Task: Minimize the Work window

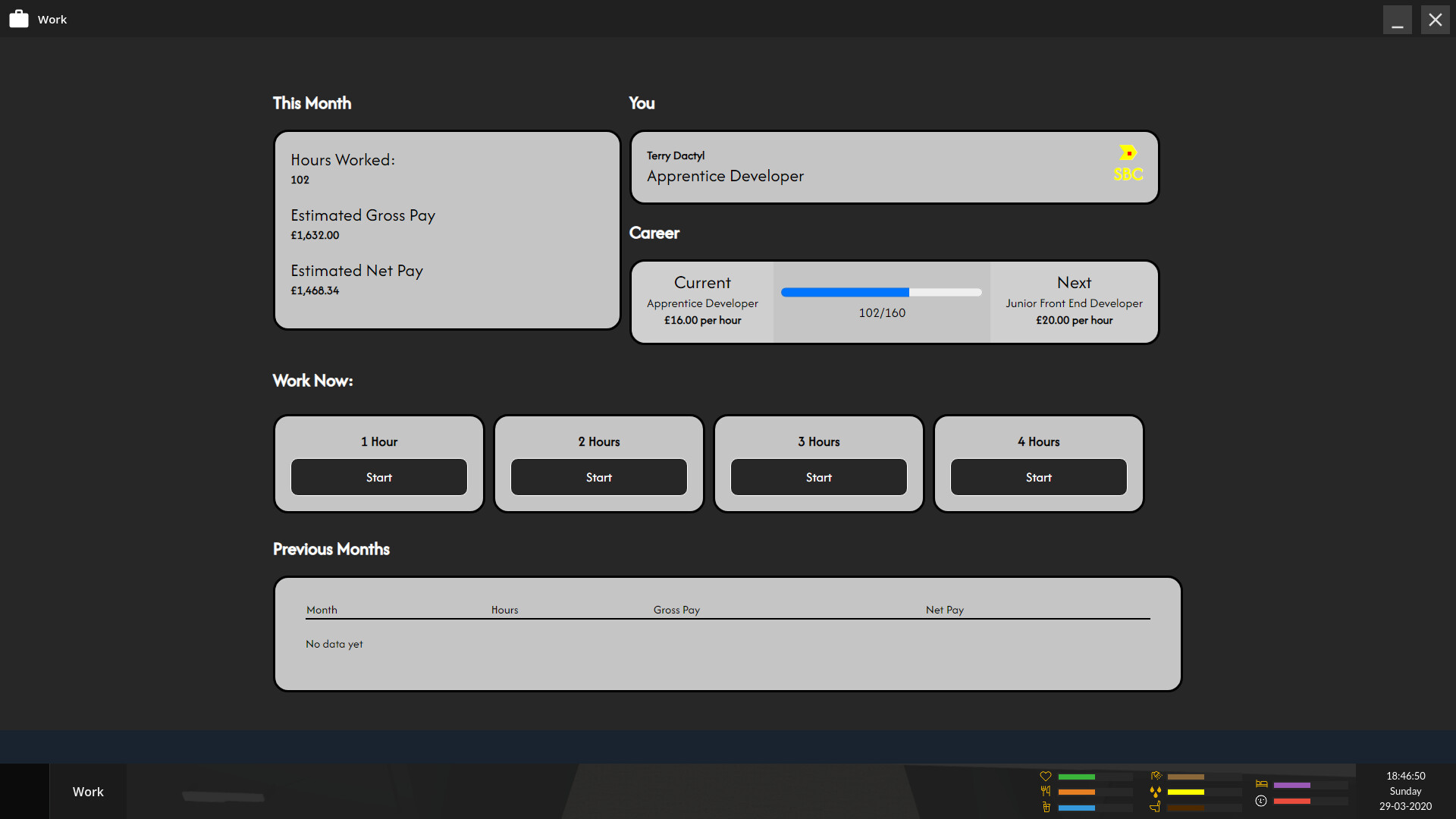Action: 1397,20
